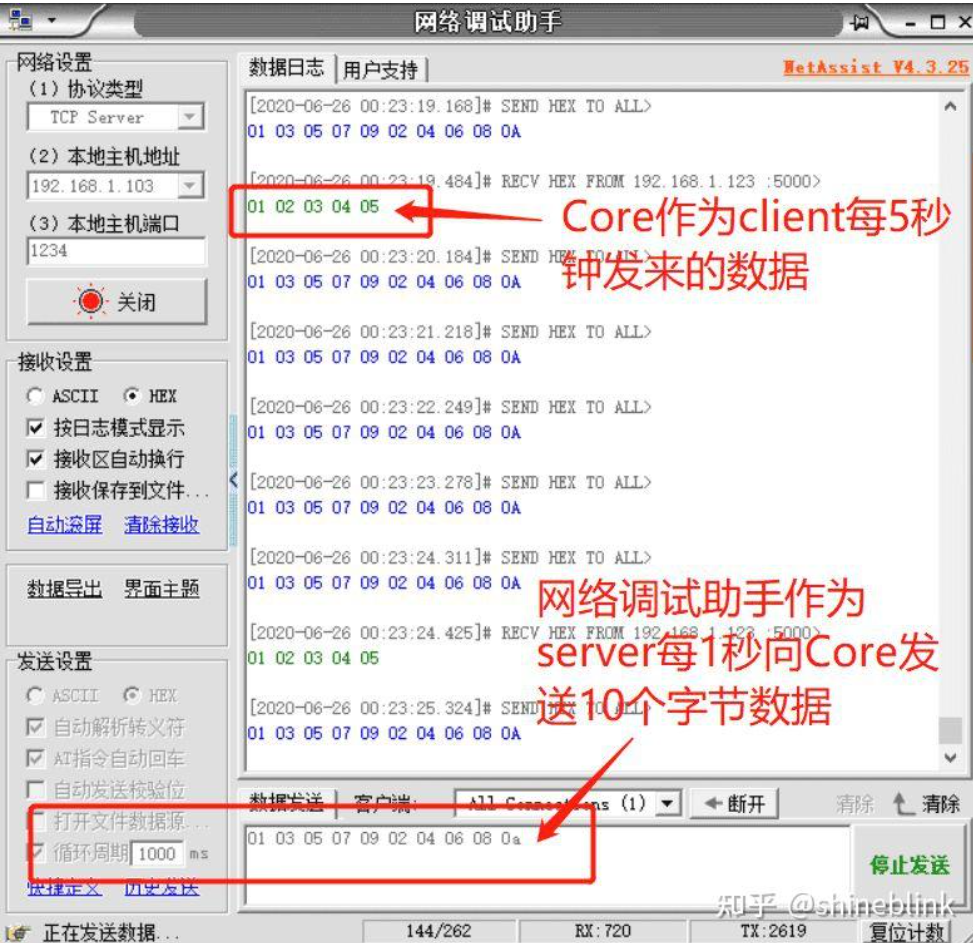
Task: Click the 停止发送 button
Action: 908,865
